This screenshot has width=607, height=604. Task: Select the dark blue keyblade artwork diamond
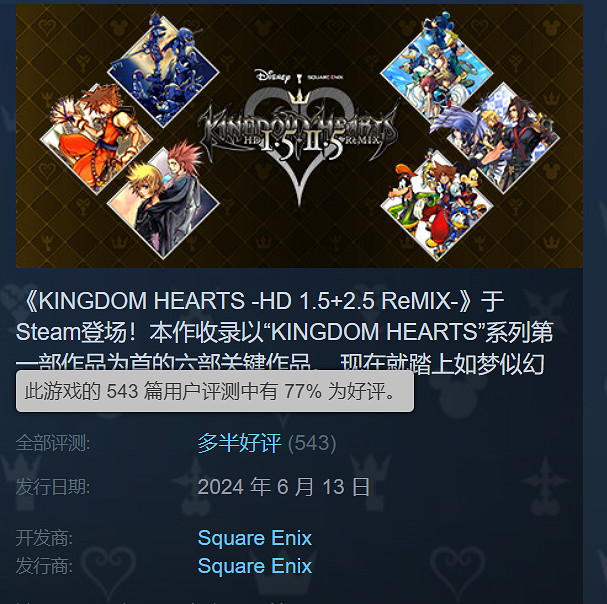pyautogui.click(x=163, y=71)
